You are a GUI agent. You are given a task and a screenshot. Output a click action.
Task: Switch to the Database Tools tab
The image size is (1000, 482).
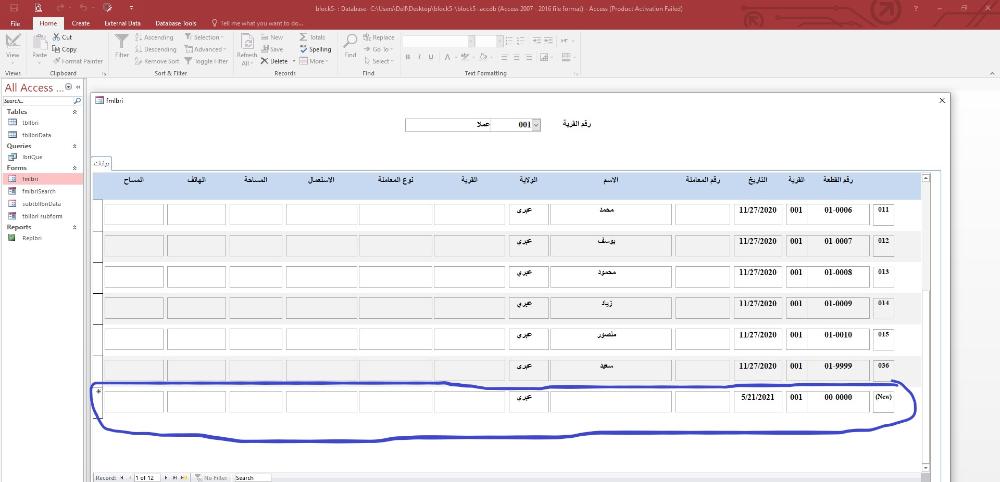click(x=175, y=23)
